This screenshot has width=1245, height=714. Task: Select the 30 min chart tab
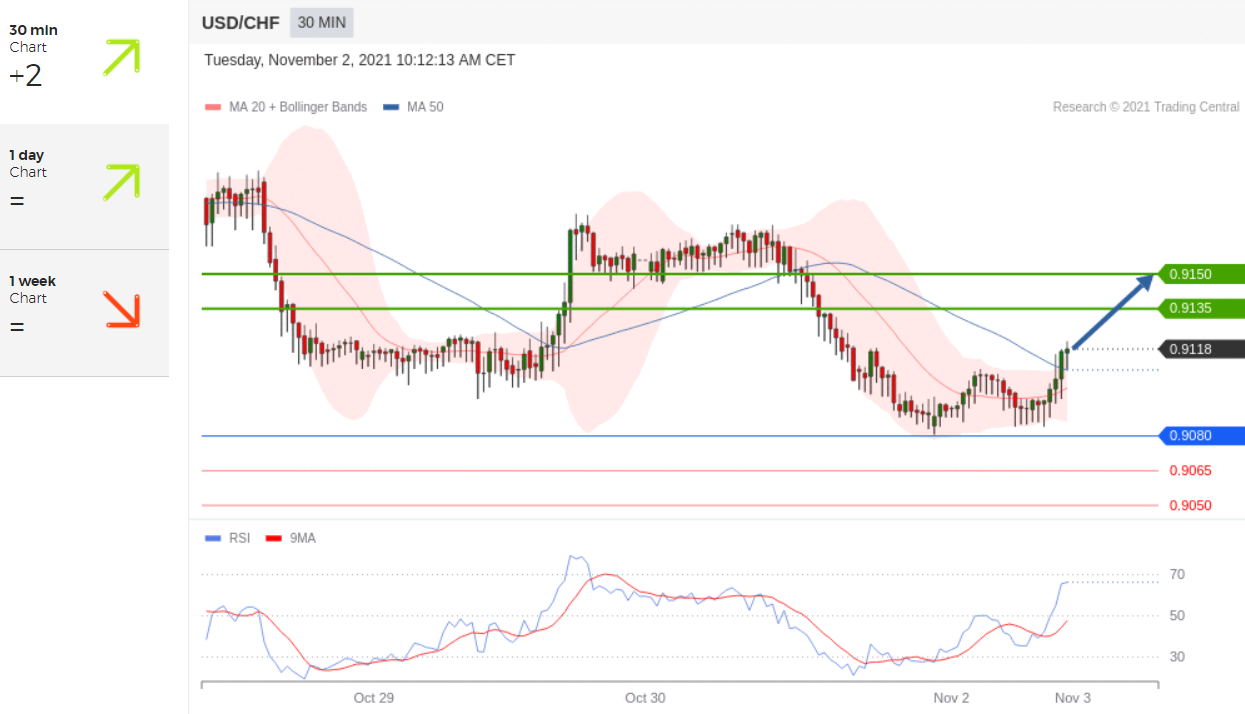(84, 61)
